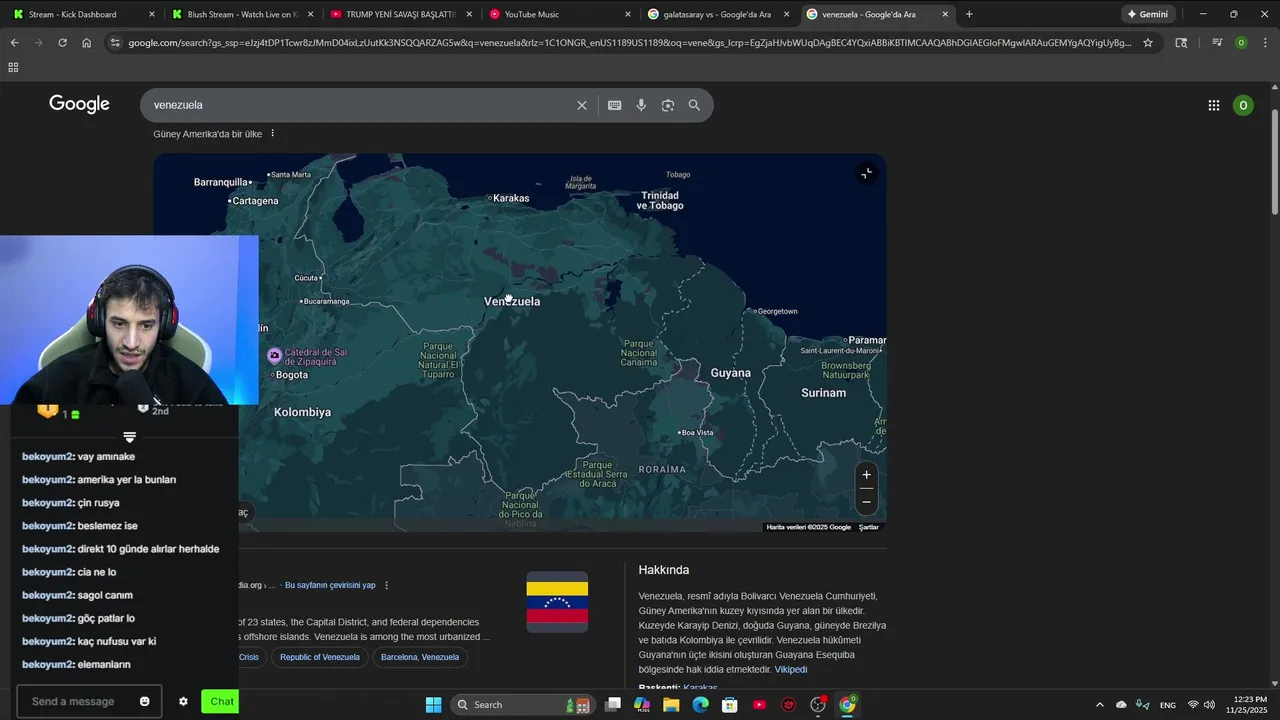
Task: Reload the current page
Action: point(62,43)
